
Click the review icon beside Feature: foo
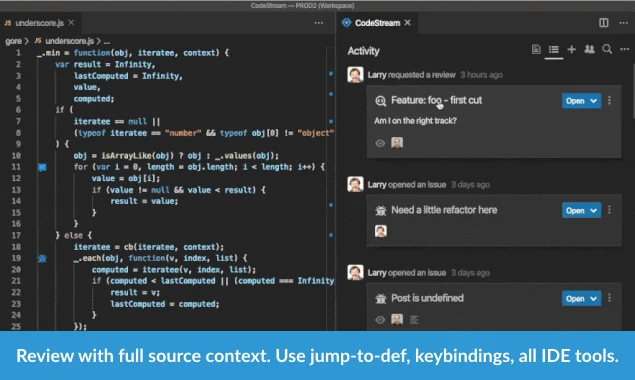[380, 101]
